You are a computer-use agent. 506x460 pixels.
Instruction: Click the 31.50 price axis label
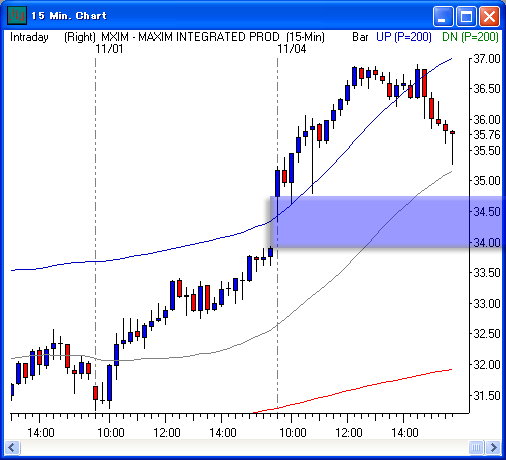point(487,396)
